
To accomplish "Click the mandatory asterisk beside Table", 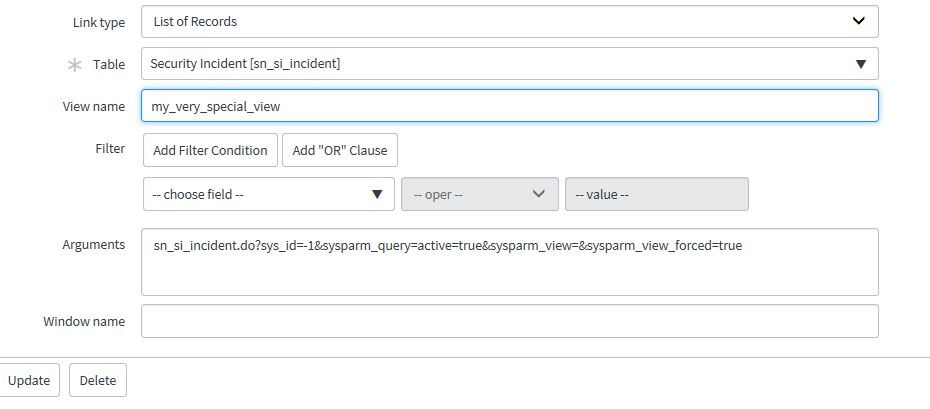I will [x=74, y=65].
